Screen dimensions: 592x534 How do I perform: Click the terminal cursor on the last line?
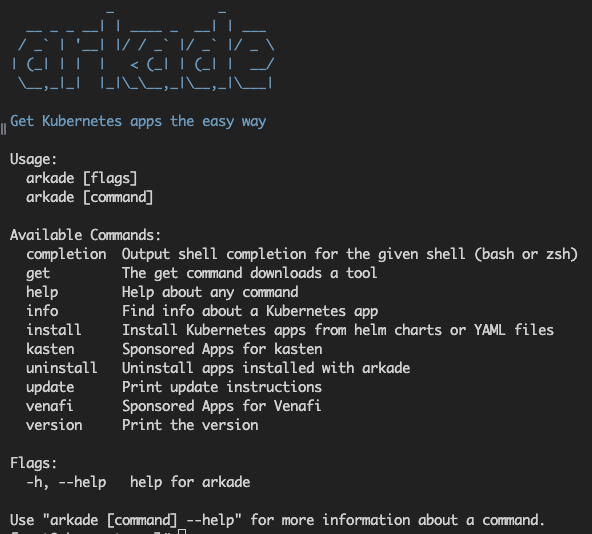(182, 531)
